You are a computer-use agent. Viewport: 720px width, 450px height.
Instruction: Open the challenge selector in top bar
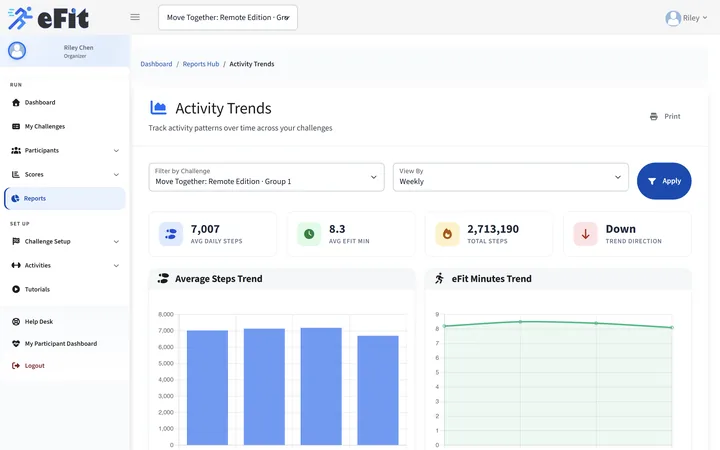[228, 17]
